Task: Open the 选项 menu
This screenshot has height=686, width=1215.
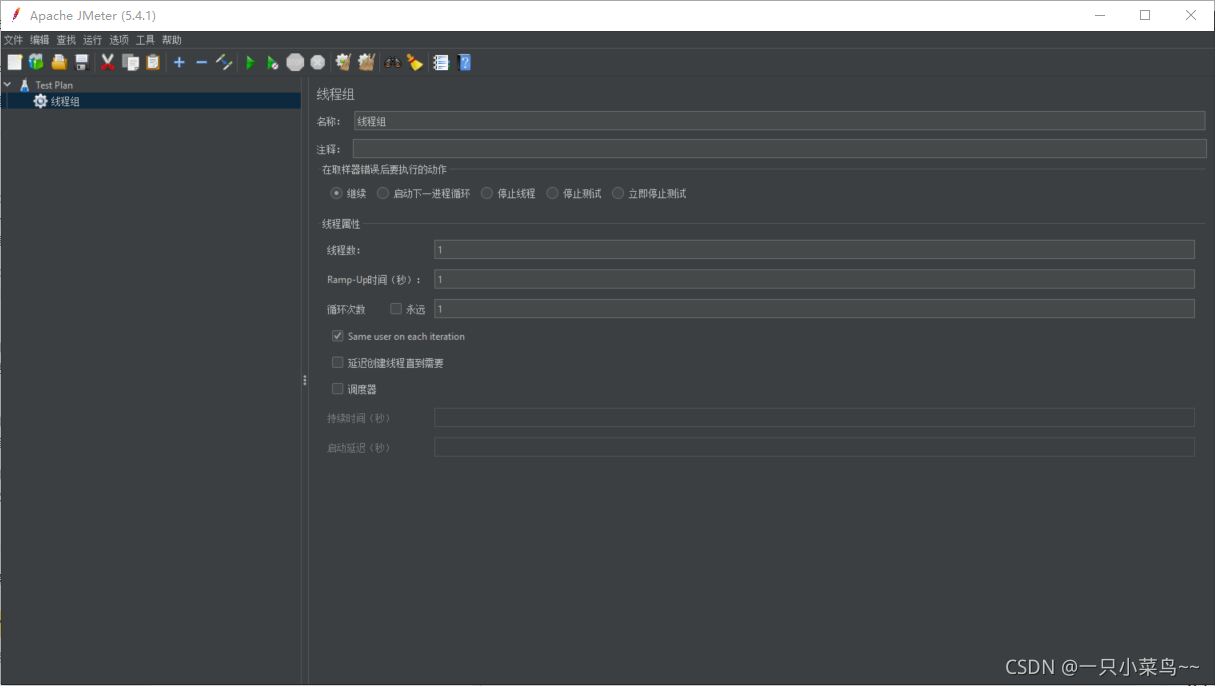Action: 119,40
